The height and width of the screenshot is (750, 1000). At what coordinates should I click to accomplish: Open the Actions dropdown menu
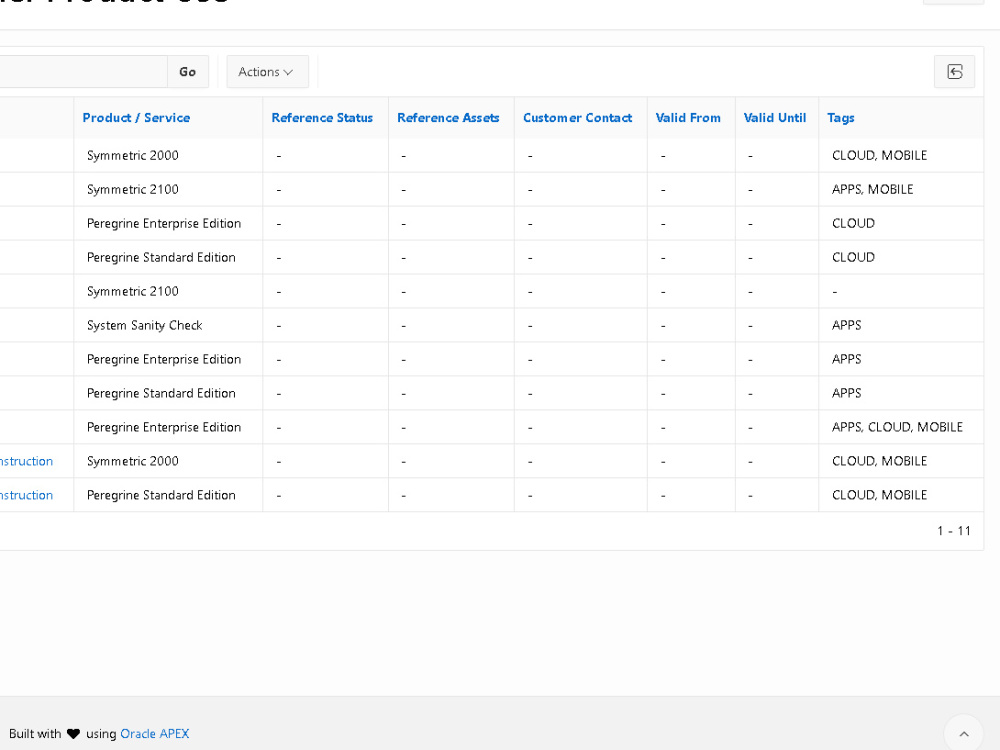[x=267, y=71]
